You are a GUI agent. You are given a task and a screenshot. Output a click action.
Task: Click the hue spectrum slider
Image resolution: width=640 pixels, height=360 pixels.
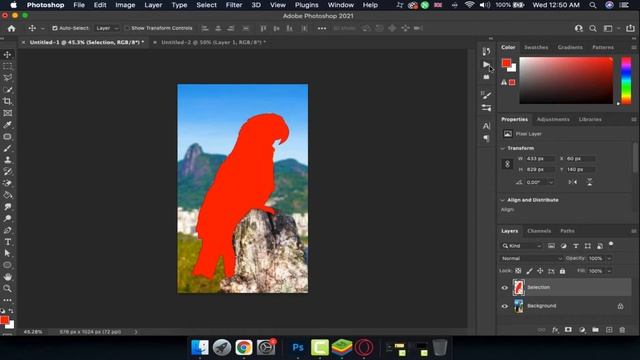[626, 80]
